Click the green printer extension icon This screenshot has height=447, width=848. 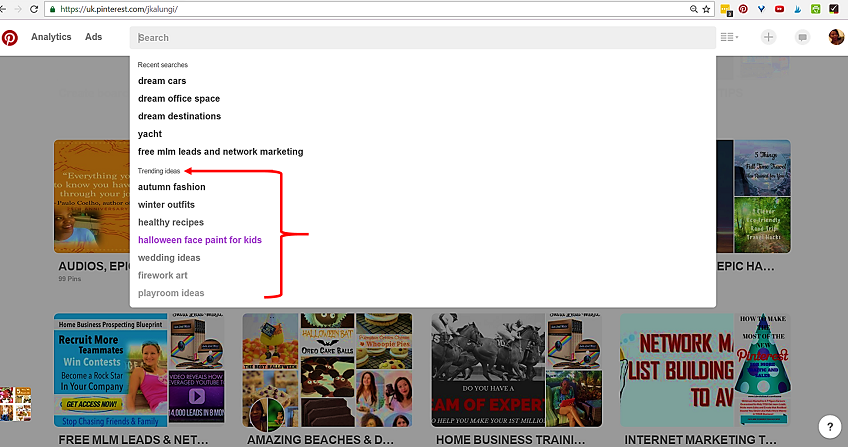click(x=816, y=9)
